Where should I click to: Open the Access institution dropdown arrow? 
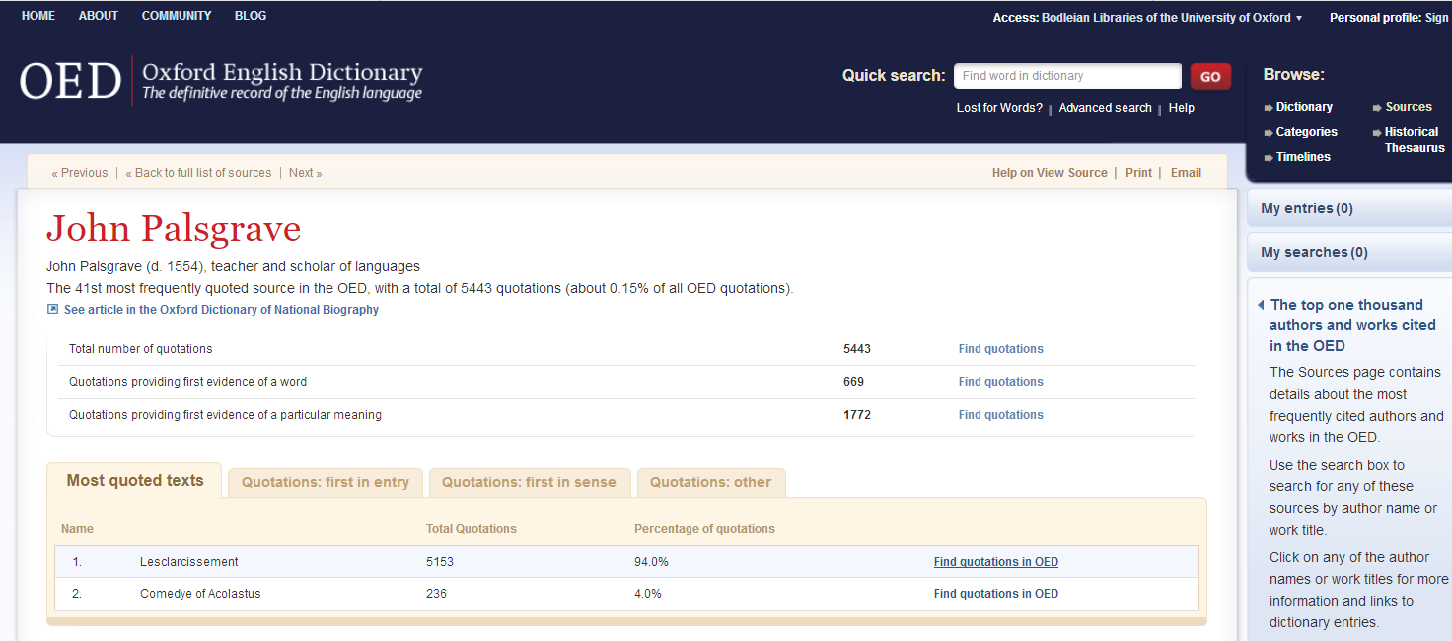pyautogui.click(x=1299, y=18)
